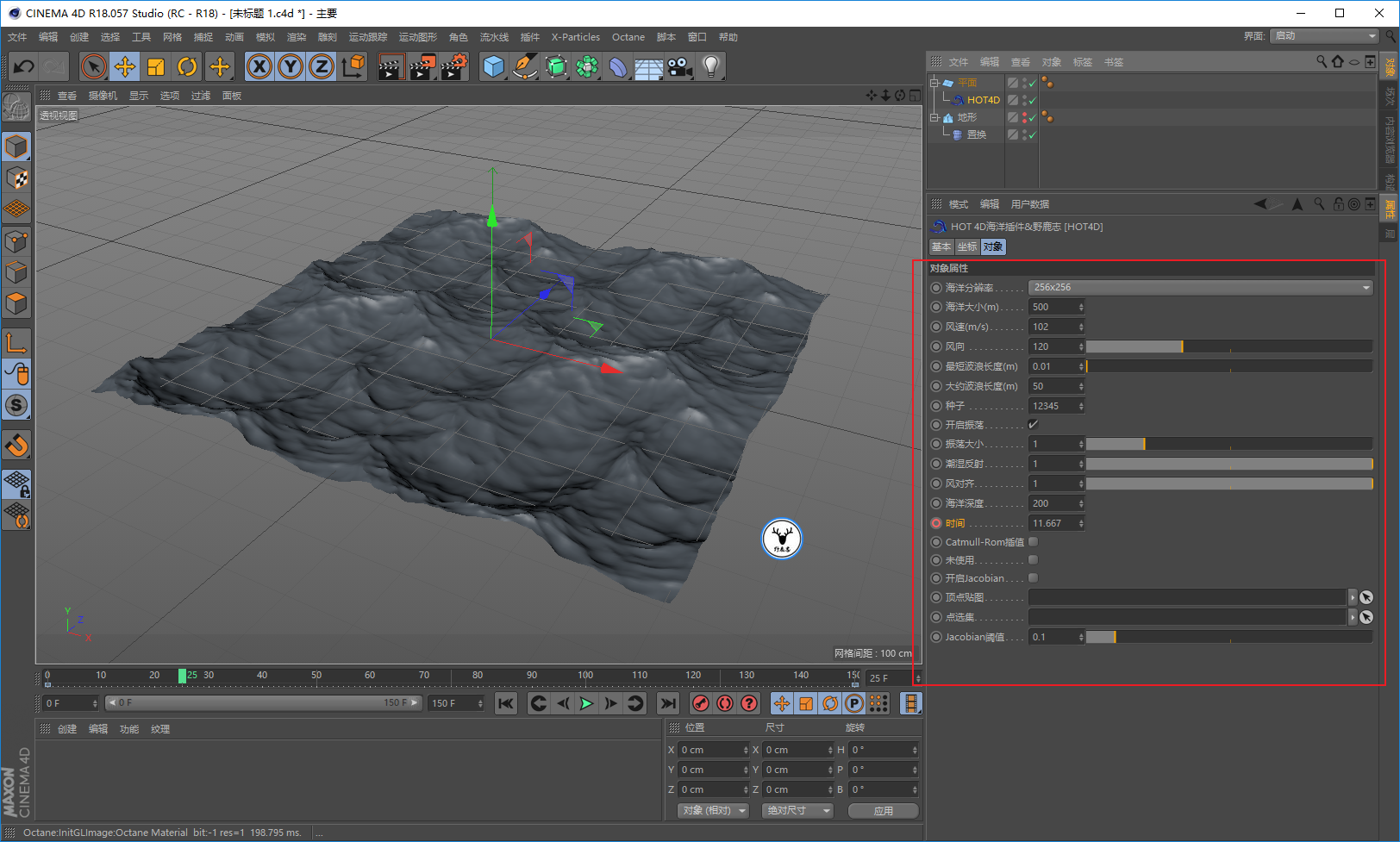Collapse the 地形 object tree node
The width and height of the screenshot is (1400, 842).
tap(934, 117)
